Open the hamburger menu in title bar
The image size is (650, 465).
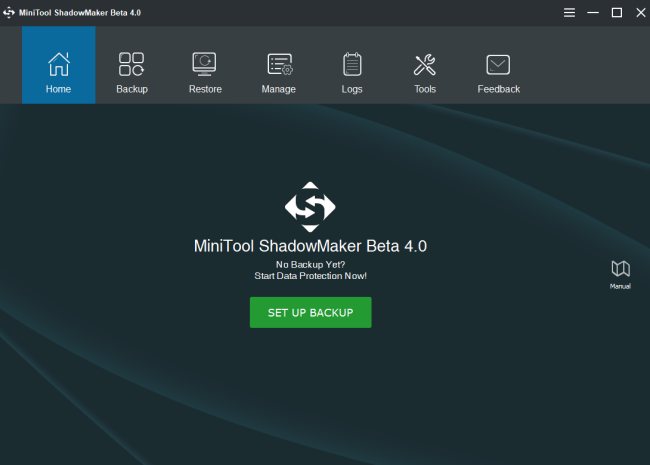[x=569, y=13]
